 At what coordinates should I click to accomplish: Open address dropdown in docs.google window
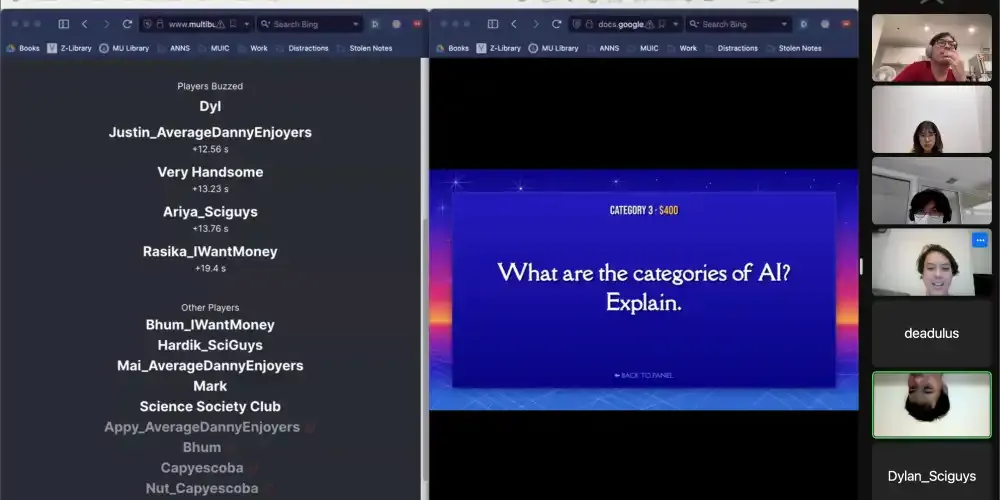676,24
